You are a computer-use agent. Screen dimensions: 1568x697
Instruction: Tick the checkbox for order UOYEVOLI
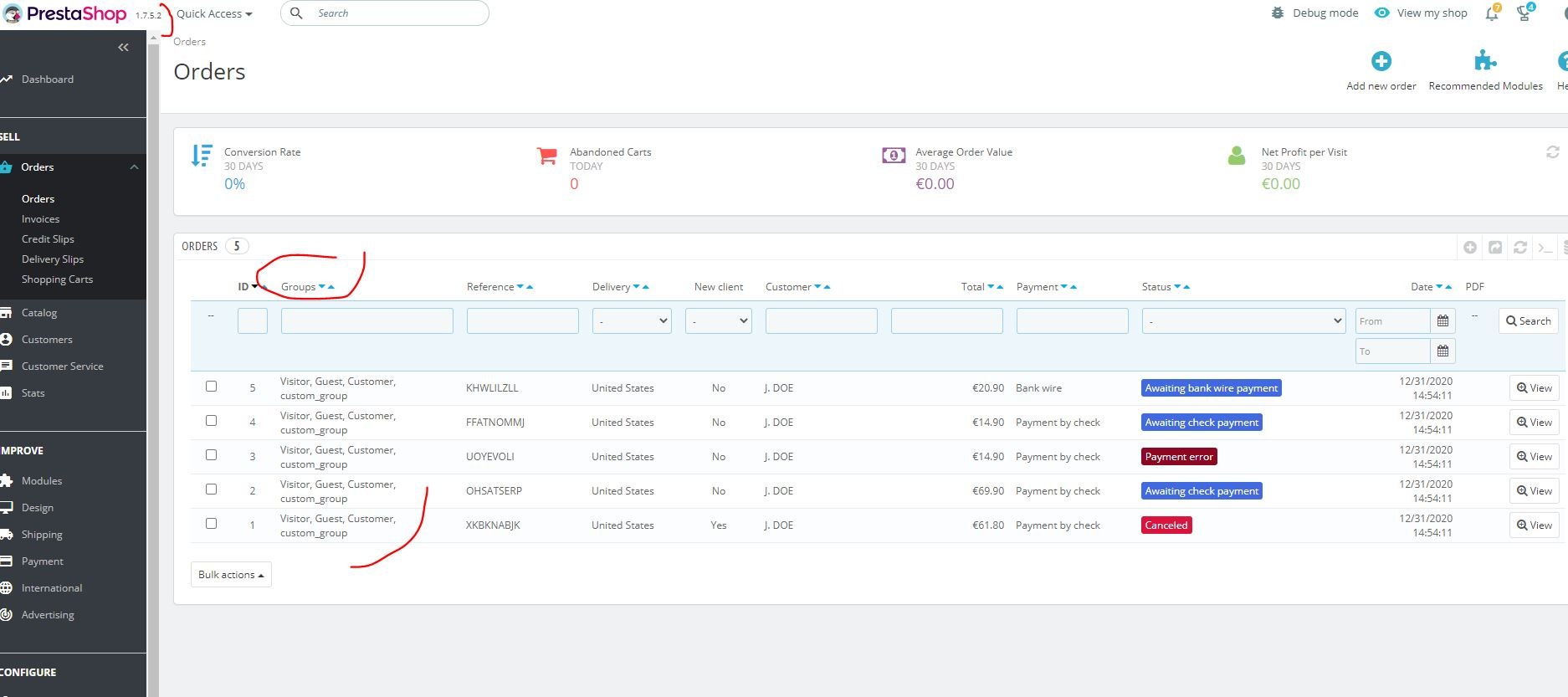(x=211, y=455)
